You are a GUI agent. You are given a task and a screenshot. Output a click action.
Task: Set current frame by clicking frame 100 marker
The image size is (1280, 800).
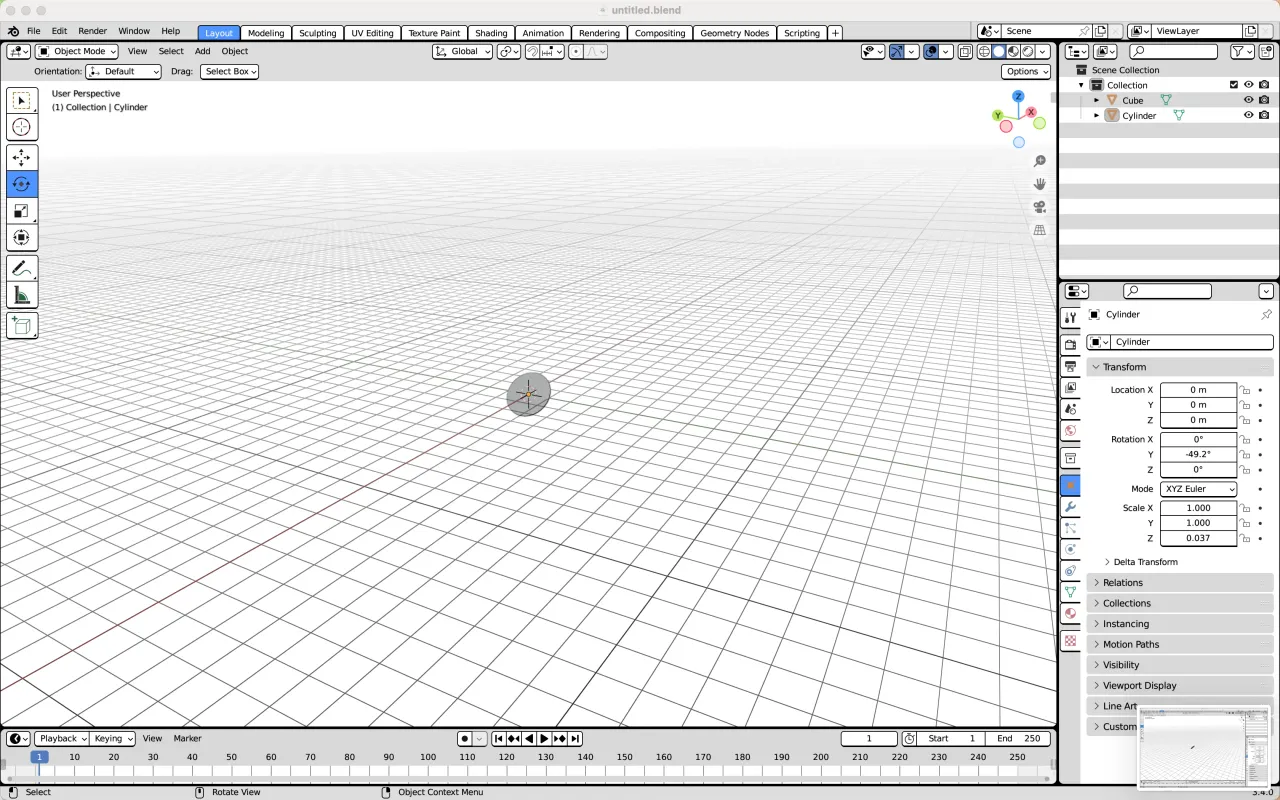(x=428, y=757)
